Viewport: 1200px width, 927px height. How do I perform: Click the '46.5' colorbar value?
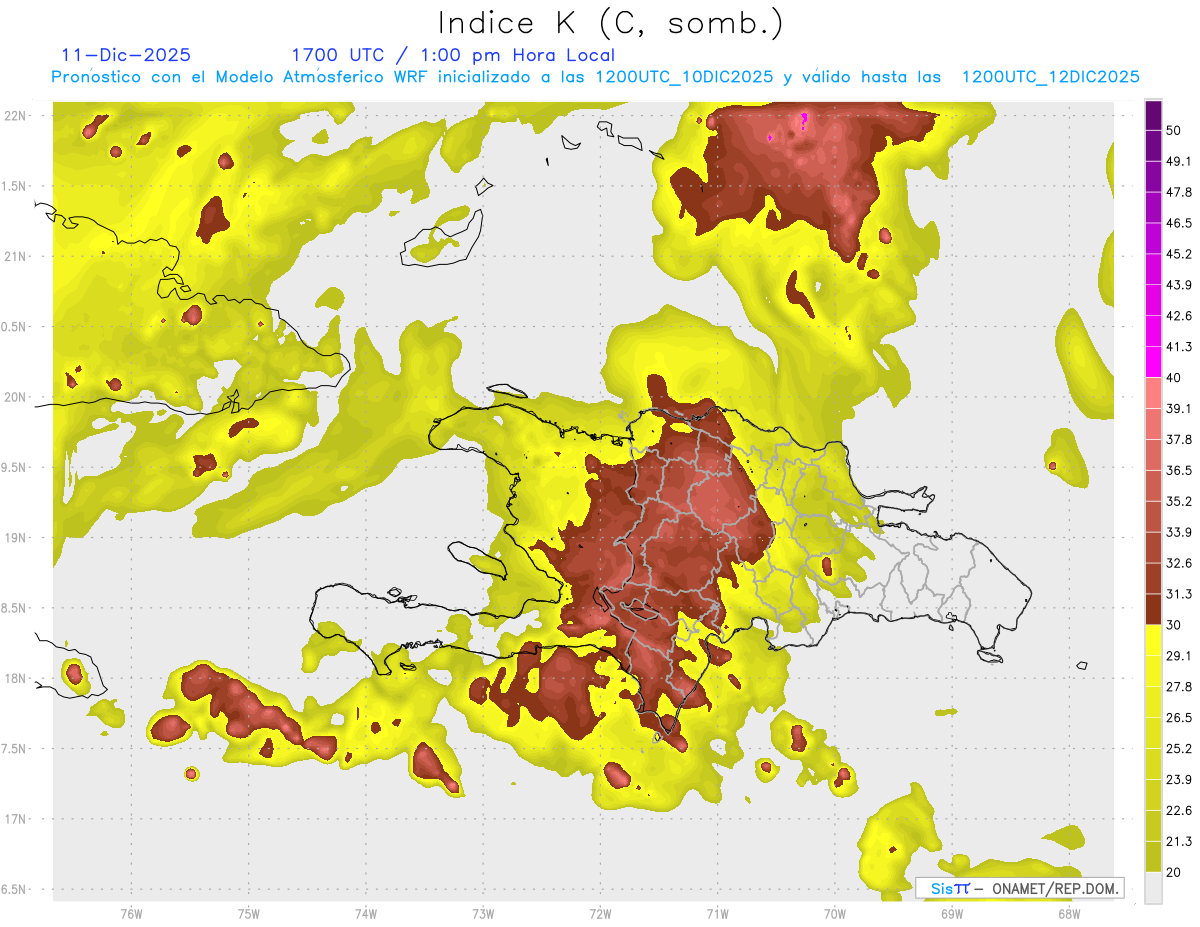(x=1179, y=223)
